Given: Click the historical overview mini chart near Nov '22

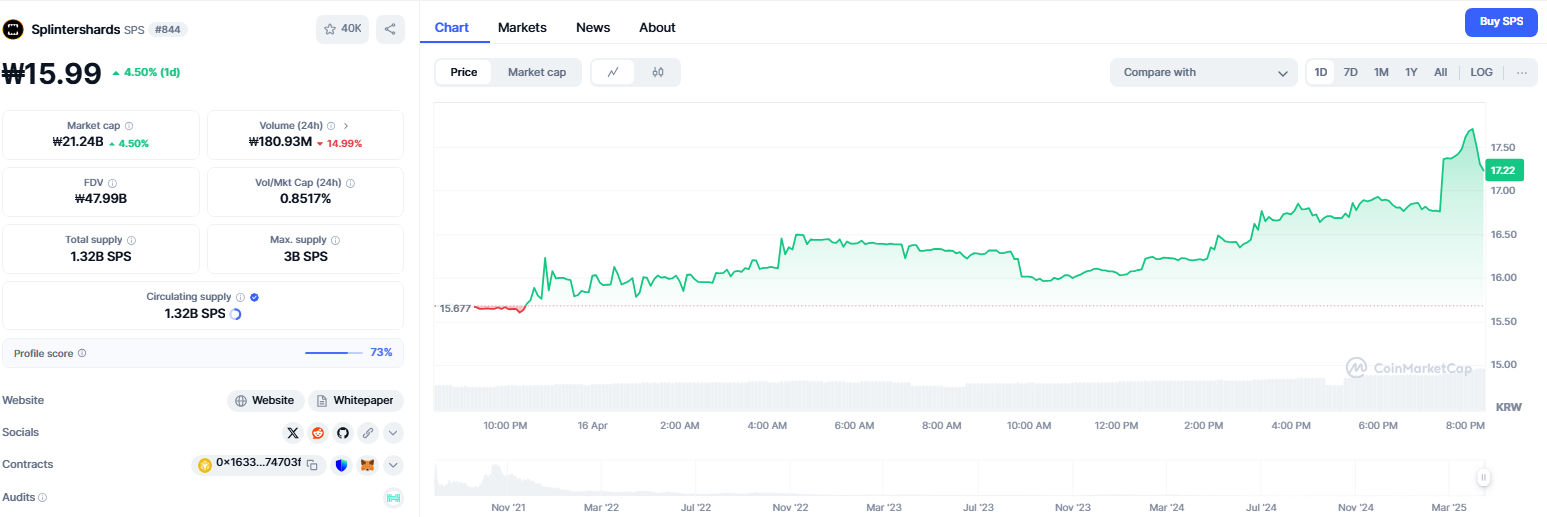Looking at the screenshot, I should pos(790,478).
